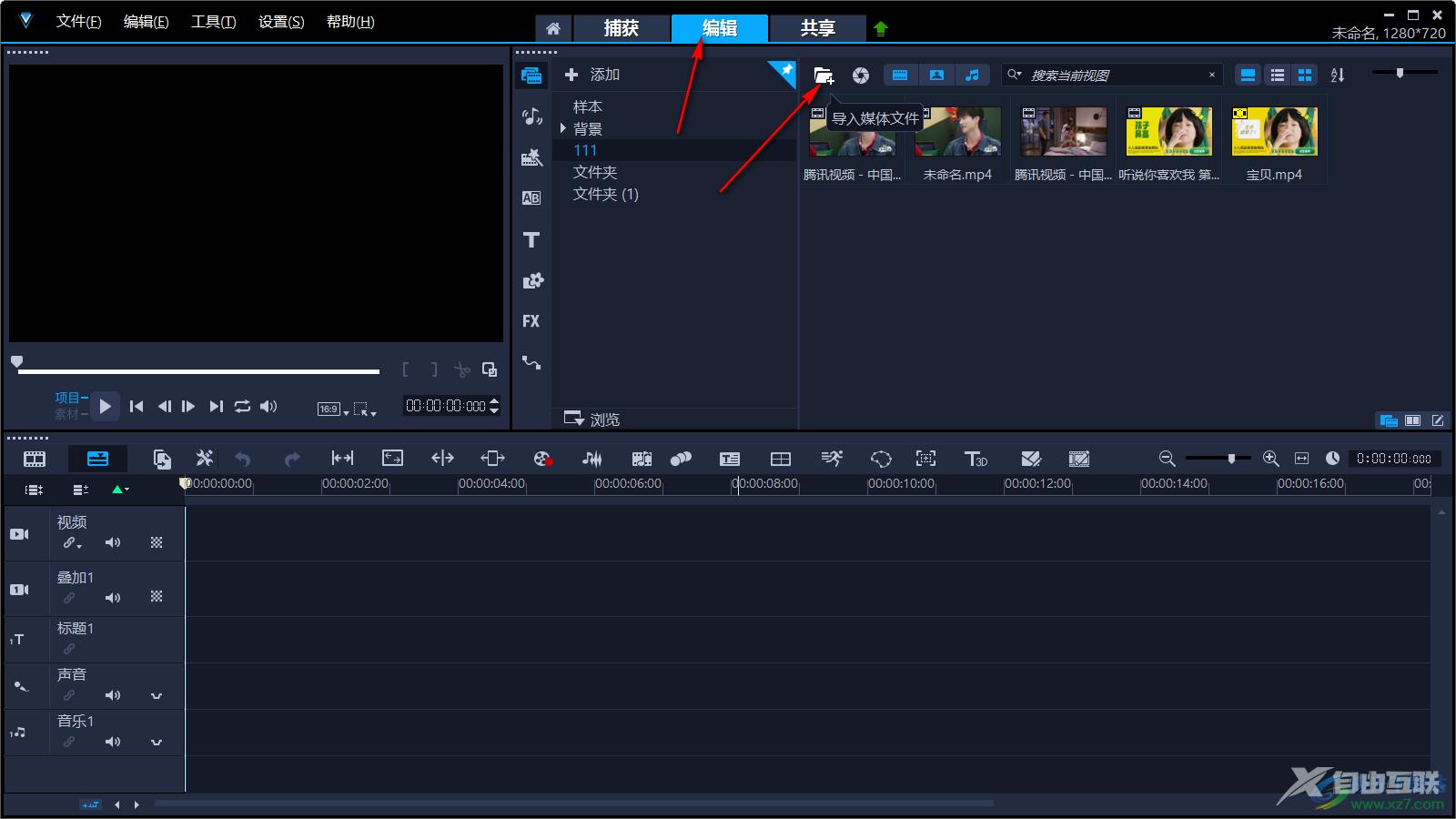Step to previous frame

[164, 407]
